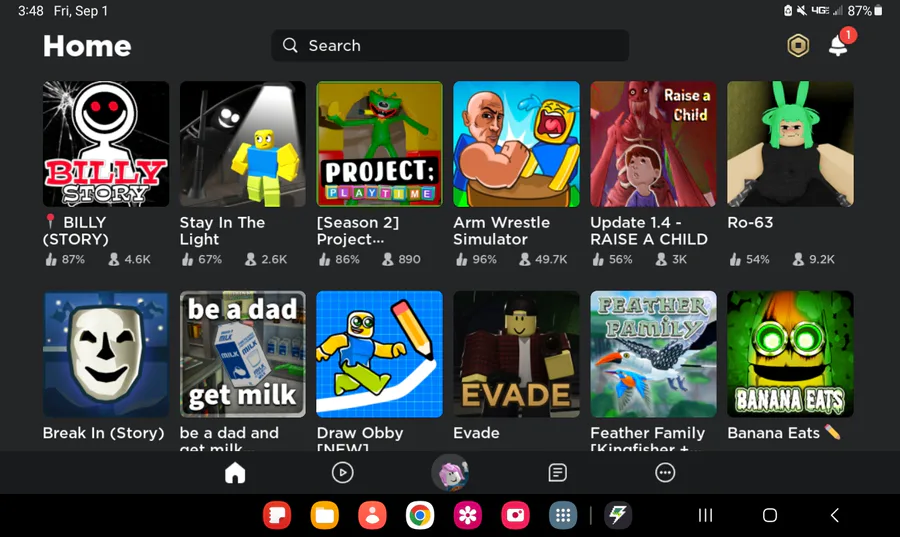Open the More three-dots tab
Screen dimensions: 900x537
point(665,473)
